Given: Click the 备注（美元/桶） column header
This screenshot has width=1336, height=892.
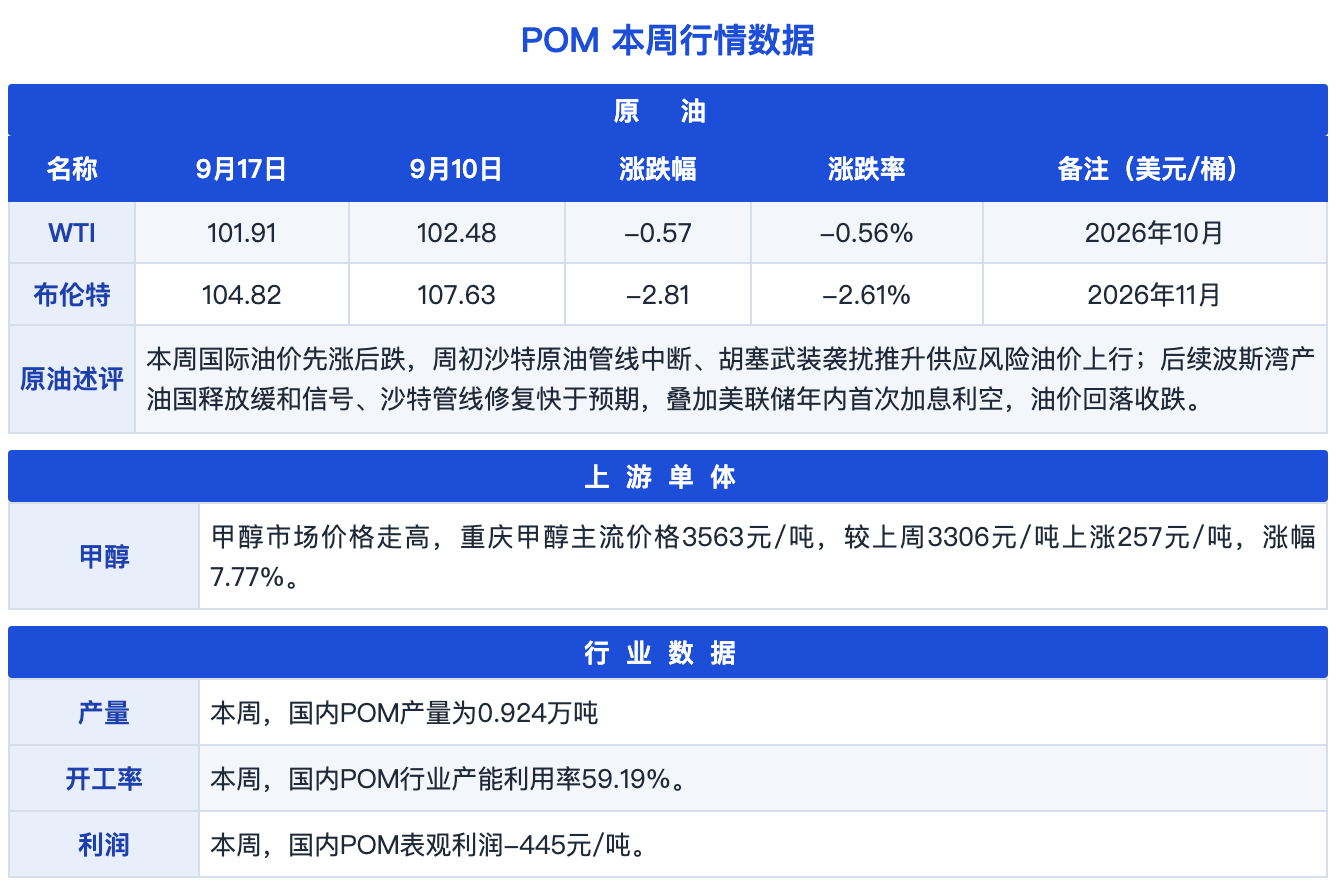Looking at the screenshot, I should (1154, 169).
